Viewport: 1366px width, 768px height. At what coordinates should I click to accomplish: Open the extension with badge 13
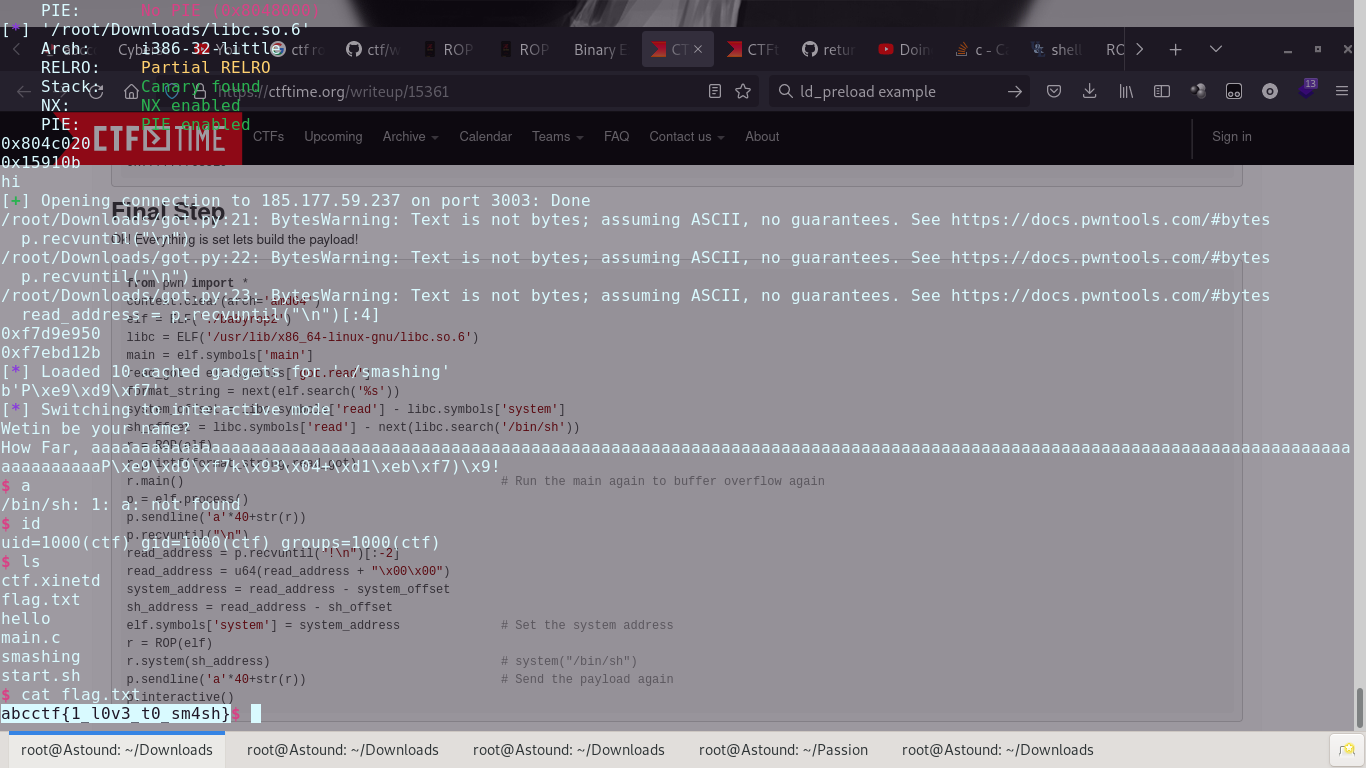coord(1306,90)
